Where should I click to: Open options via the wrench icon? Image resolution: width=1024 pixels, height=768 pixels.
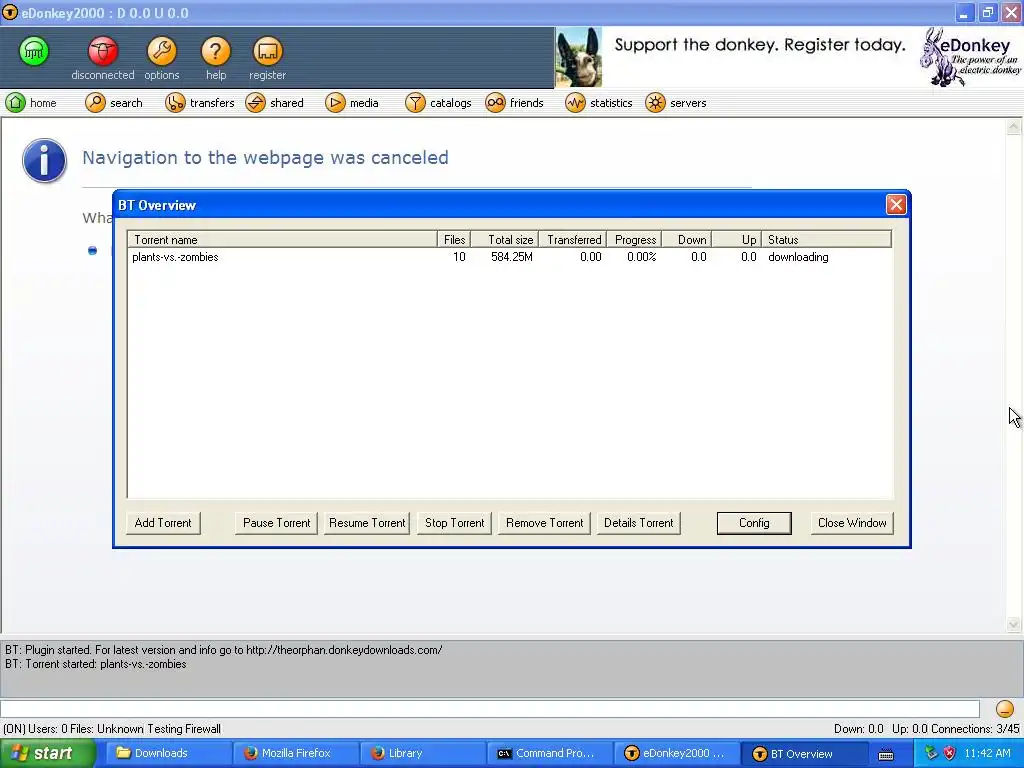(161, 51)
